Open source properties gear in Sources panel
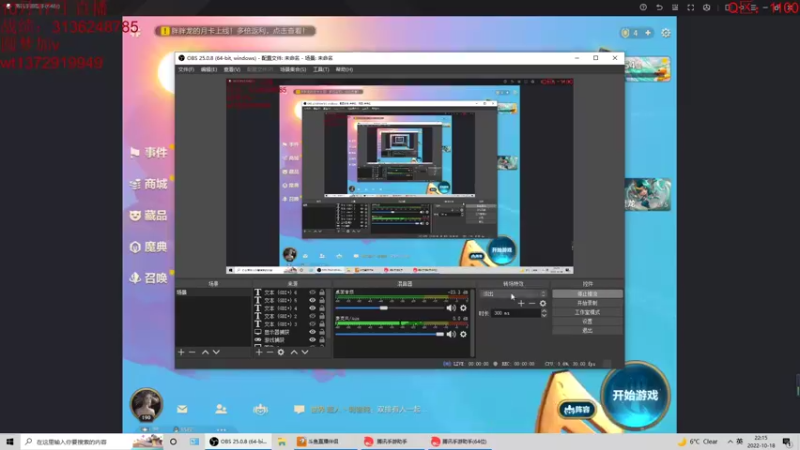This screenshot has width=800, height=450. 281,352
